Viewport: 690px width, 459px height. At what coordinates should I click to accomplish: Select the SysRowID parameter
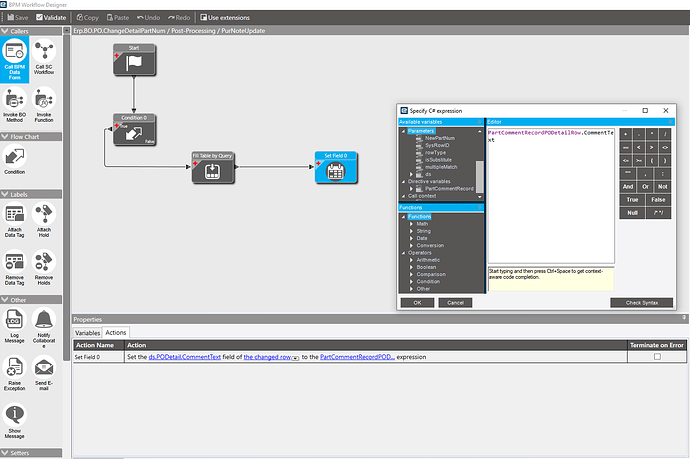coord(437,145)
